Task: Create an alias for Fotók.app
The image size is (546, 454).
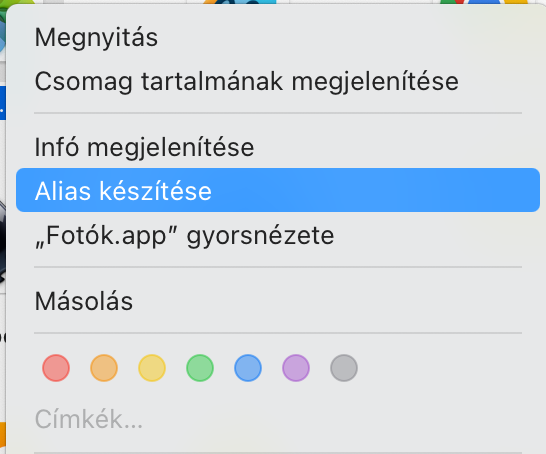Action: [x=278, y=190]
